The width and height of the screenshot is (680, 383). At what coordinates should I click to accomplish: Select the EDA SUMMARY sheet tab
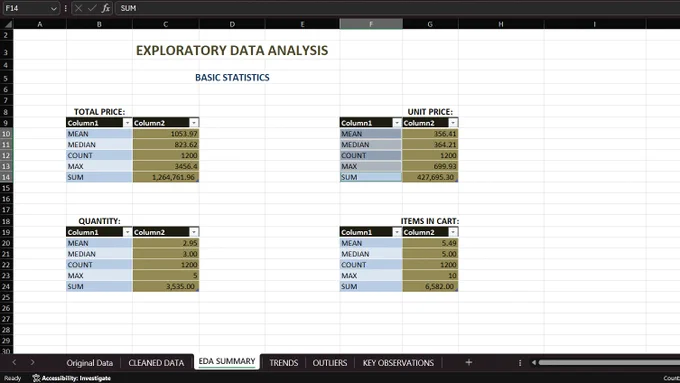coord(227,361)
